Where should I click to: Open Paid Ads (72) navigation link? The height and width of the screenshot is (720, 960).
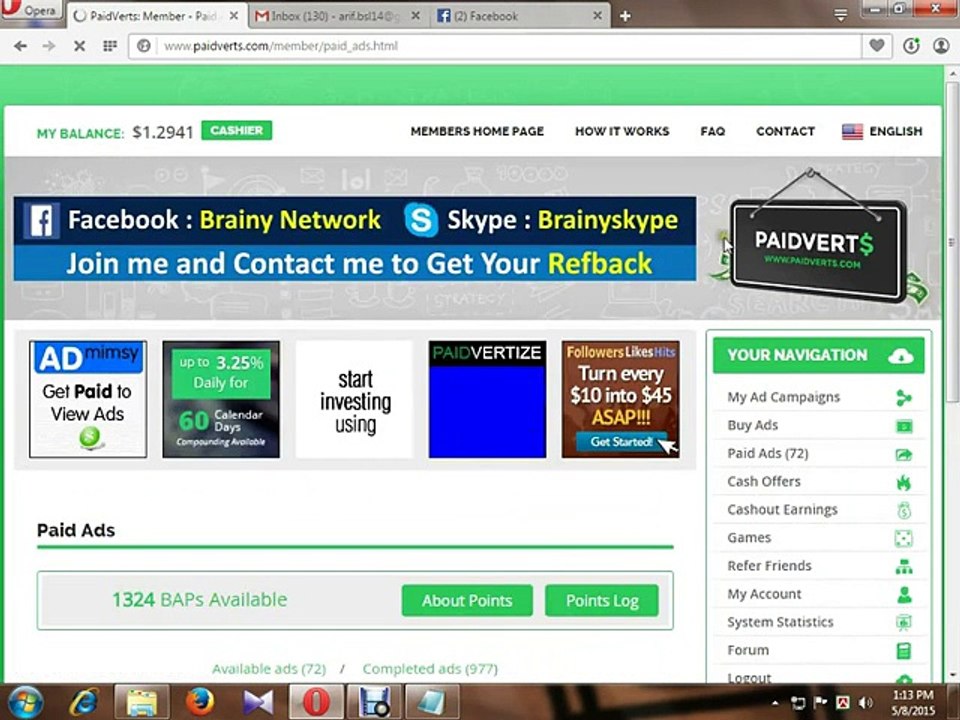click(768, 453)
